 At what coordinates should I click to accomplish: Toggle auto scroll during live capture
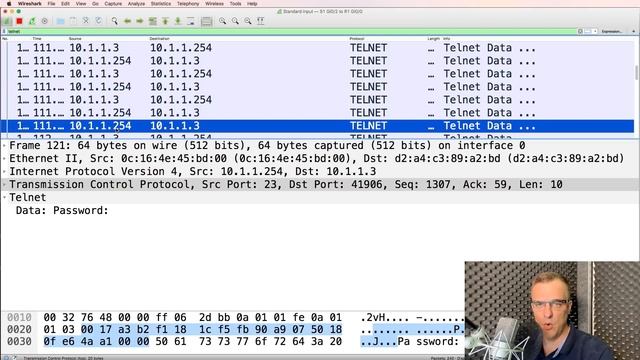click(191, 21)
